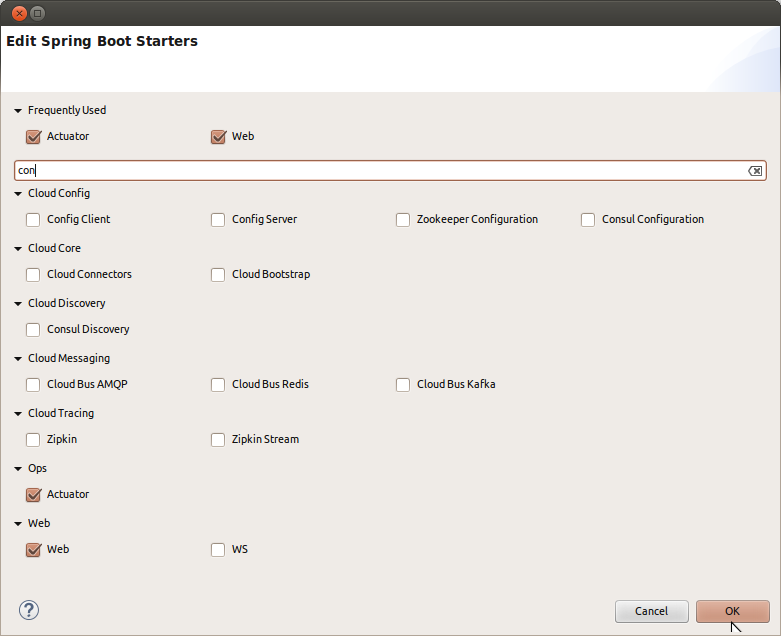Viewport: 781px width, 636px height.
Task: Open the help question mark icon
Action: coord(29,610)
